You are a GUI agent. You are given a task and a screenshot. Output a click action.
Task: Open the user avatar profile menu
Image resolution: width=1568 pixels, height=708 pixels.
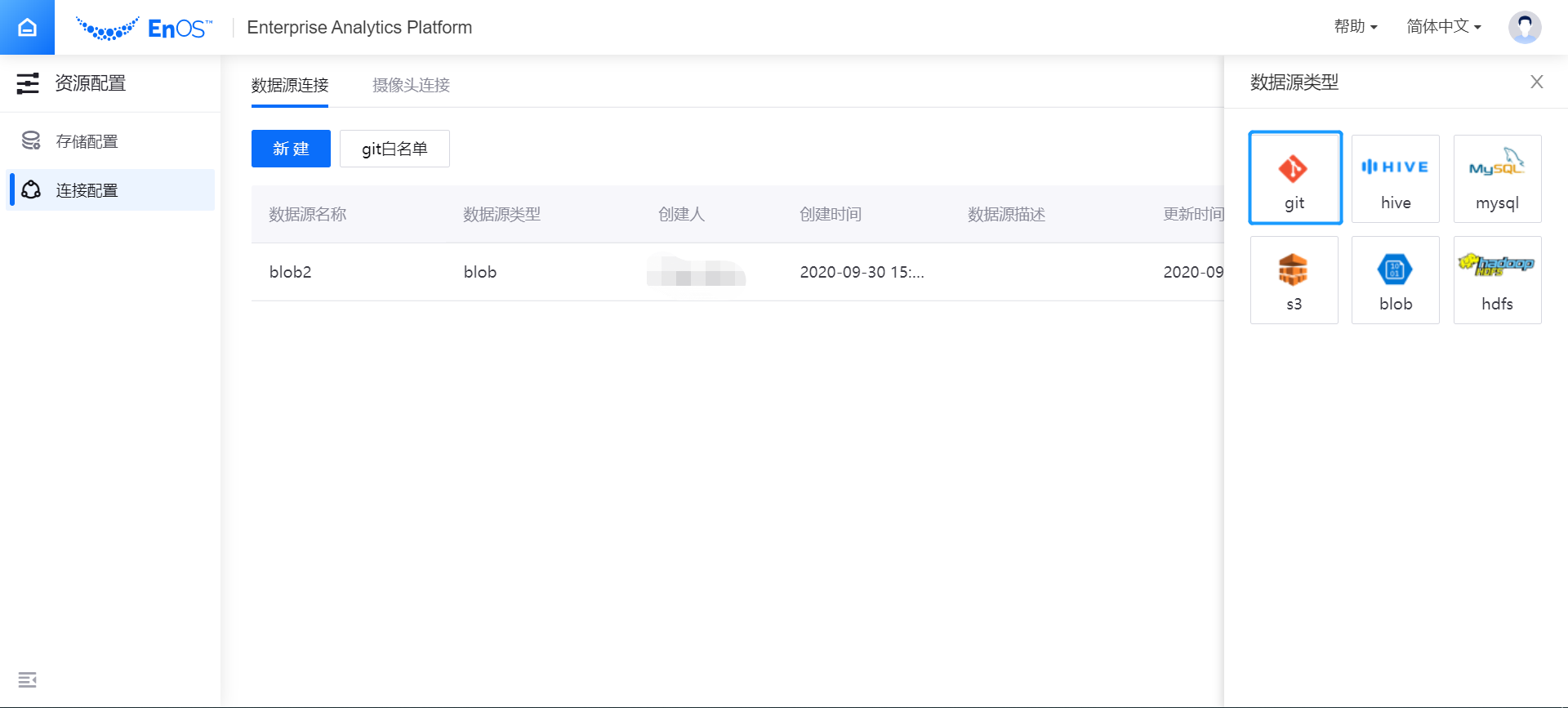click(x=1524, y=27)
